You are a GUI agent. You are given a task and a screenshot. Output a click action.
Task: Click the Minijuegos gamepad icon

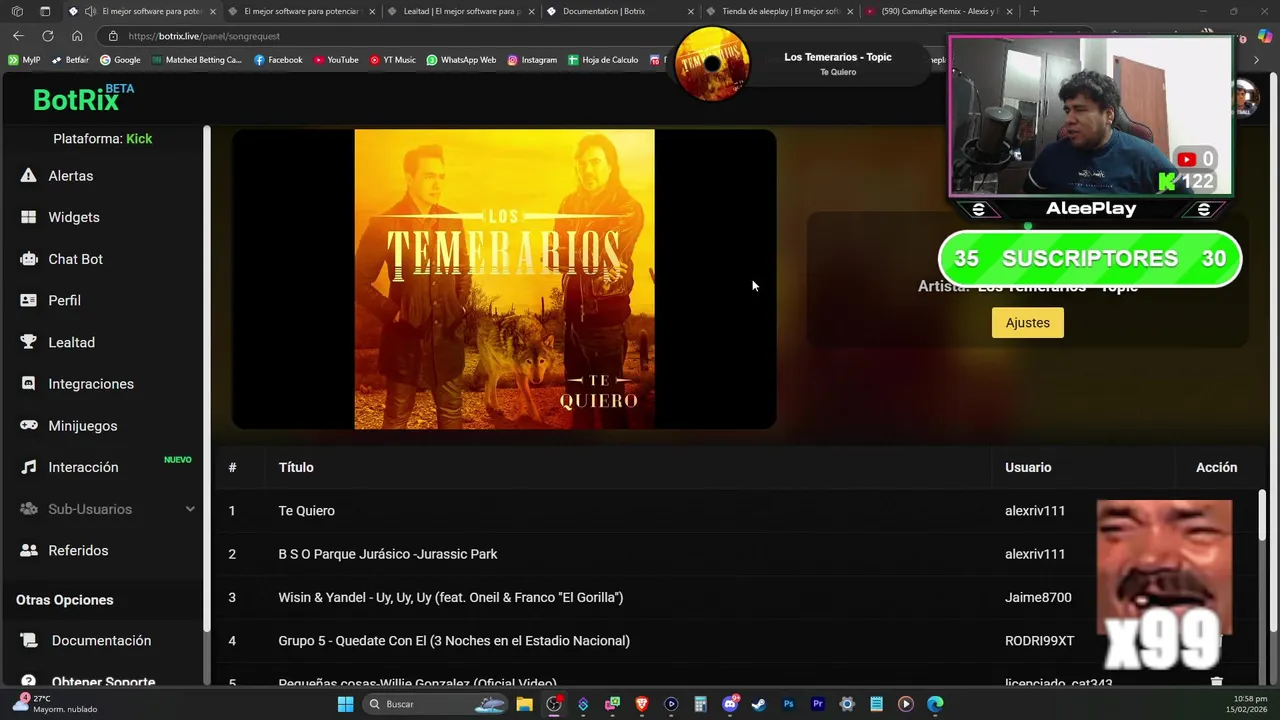coord(28,426)
